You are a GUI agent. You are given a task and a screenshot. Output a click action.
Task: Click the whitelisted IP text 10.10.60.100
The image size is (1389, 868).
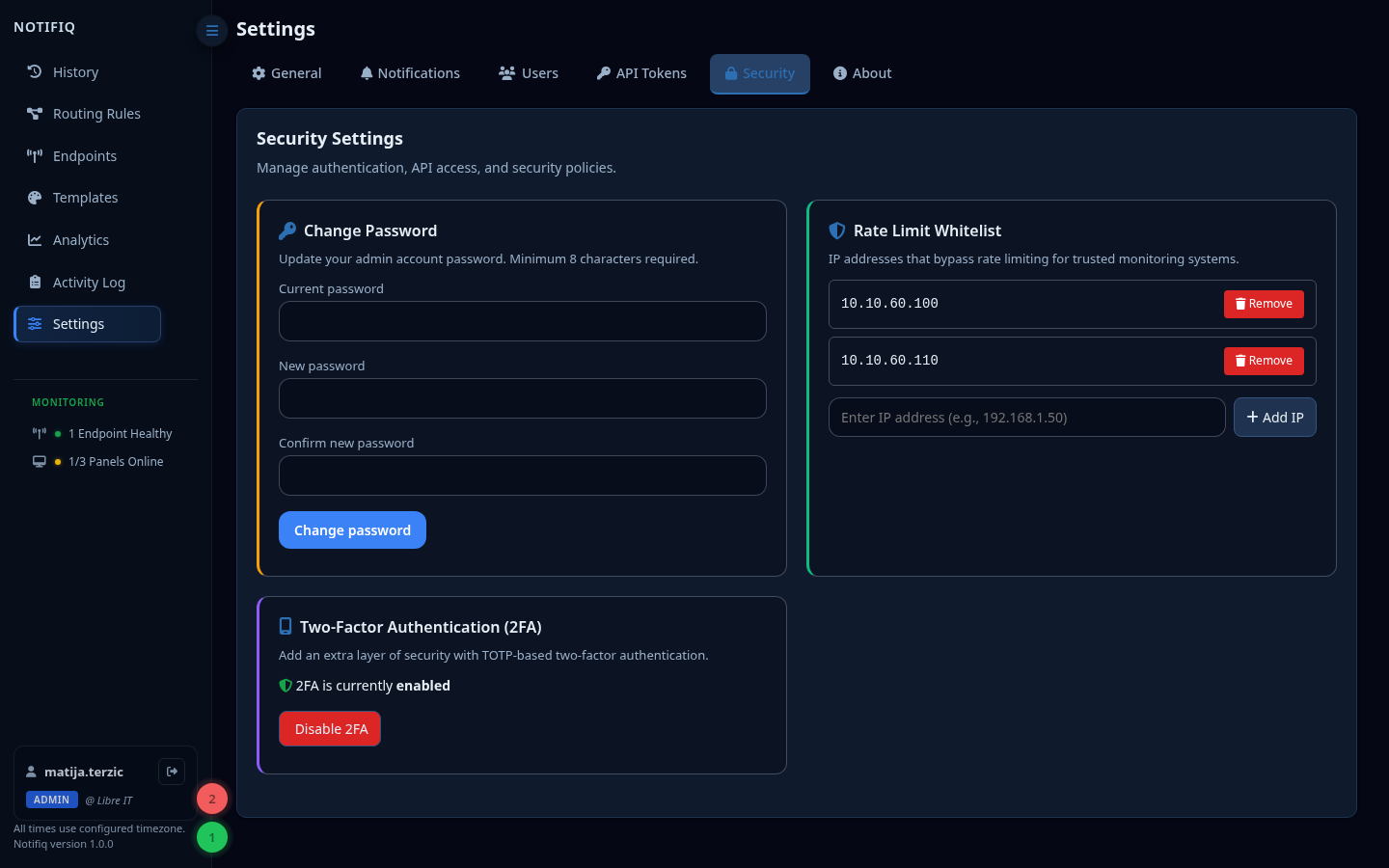click(889, 304)
